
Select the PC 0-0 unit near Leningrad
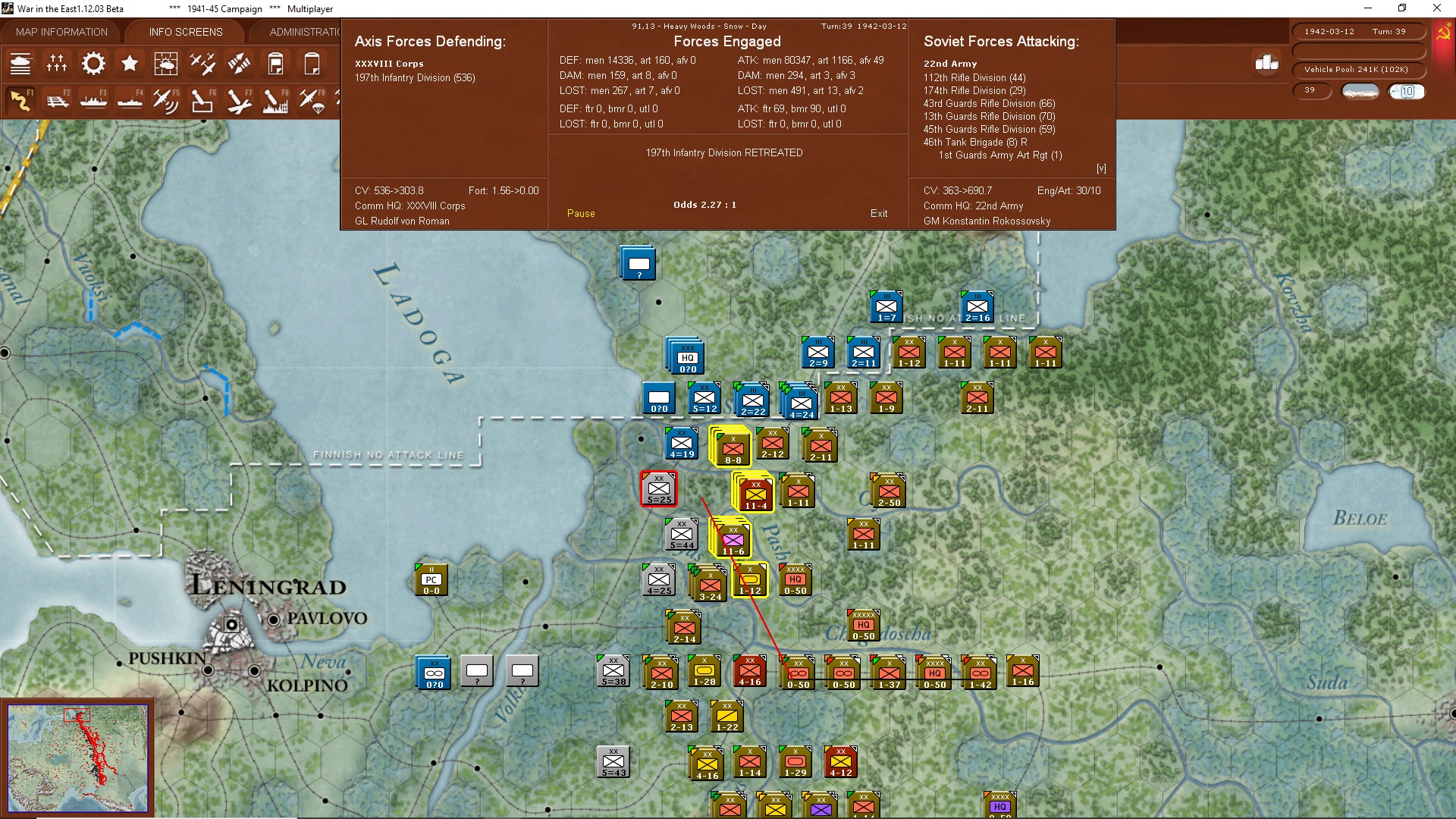431,579
